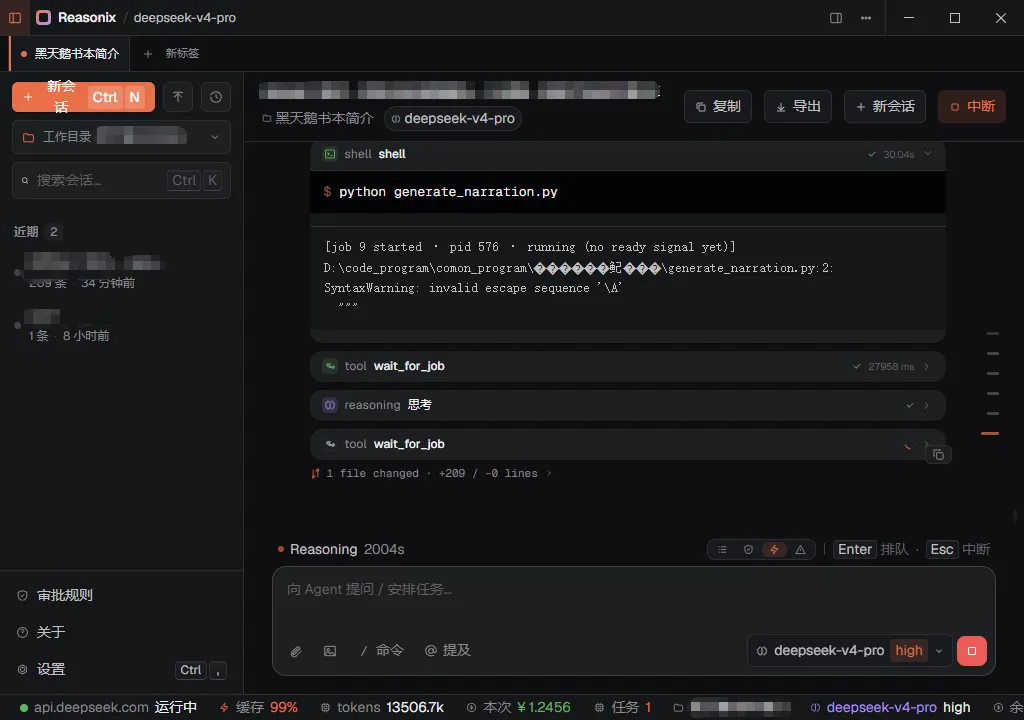Click the deepseek-v4-pro high status bar entry
Image resolution: width=1024 pixels, height=720 pixels.
tap(890, 708)
